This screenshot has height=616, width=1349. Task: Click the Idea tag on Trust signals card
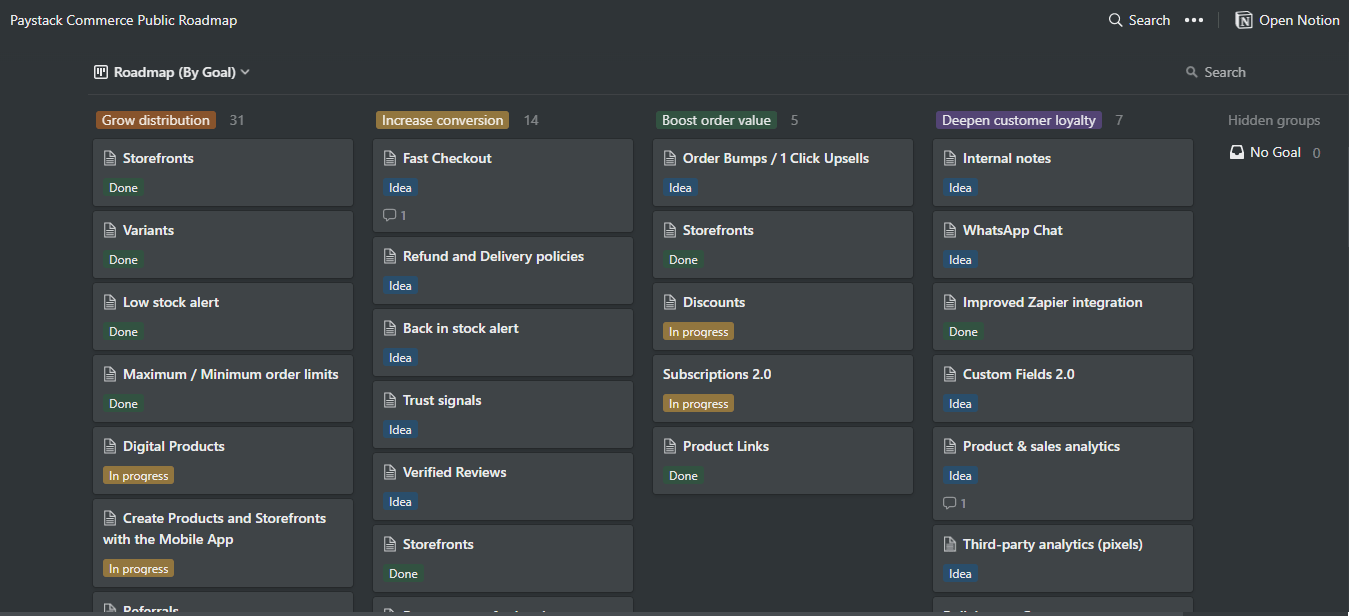point(400,429)
